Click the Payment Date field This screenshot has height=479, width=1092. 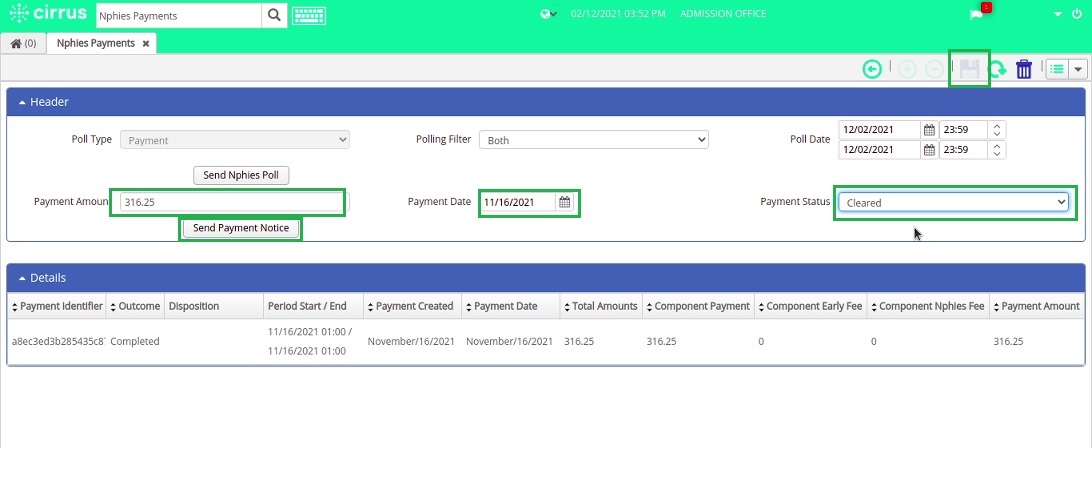519,202
